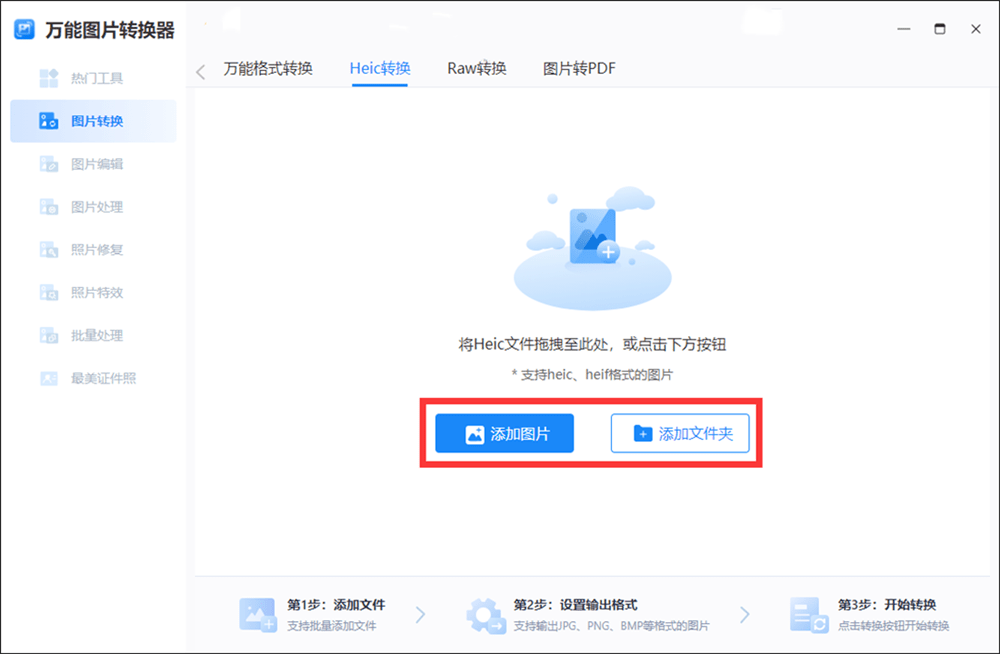This screenshot has height=654, width=1000.
Task: Click the 添加图片 button
Action: coord(504,434)
